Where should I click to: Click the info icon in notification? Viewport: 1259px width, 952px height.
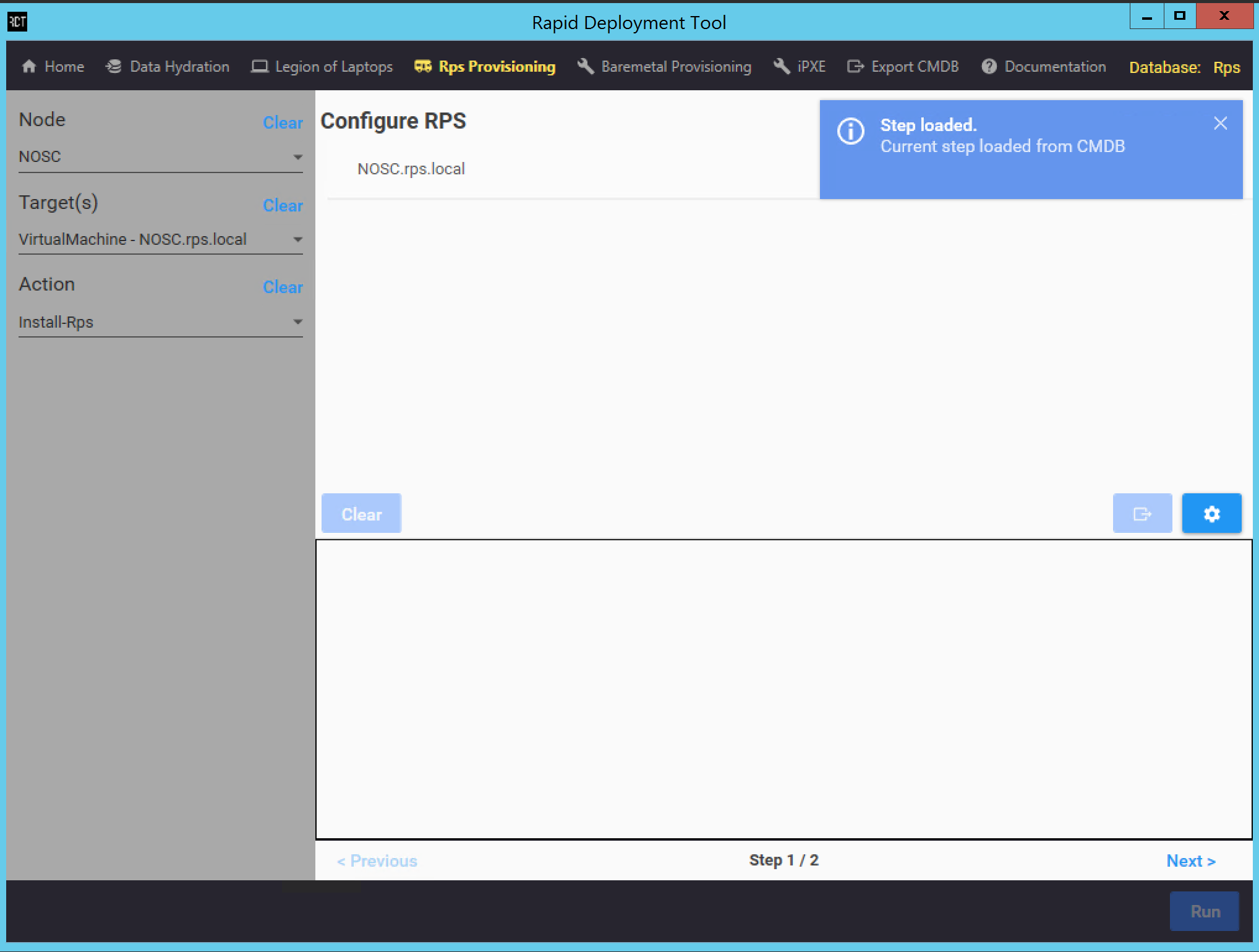pyautogui.click(x=851, y=131)
